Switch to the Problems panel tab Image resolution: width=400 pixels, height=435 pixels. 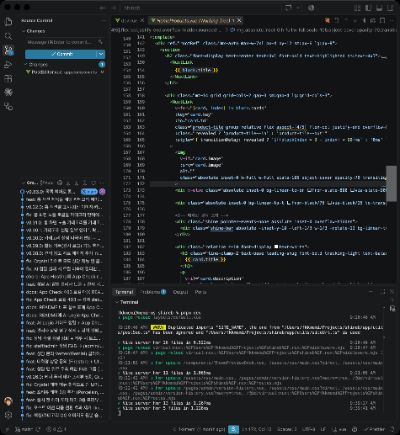tap(153, 292)
